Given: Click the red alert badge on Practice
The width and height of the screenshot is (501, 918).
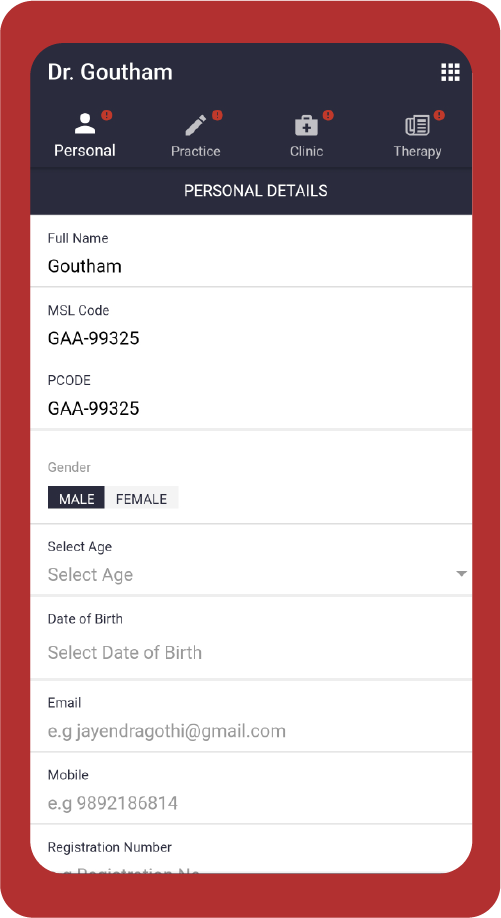Looking at the screenshot, I should tap(217, 115).
